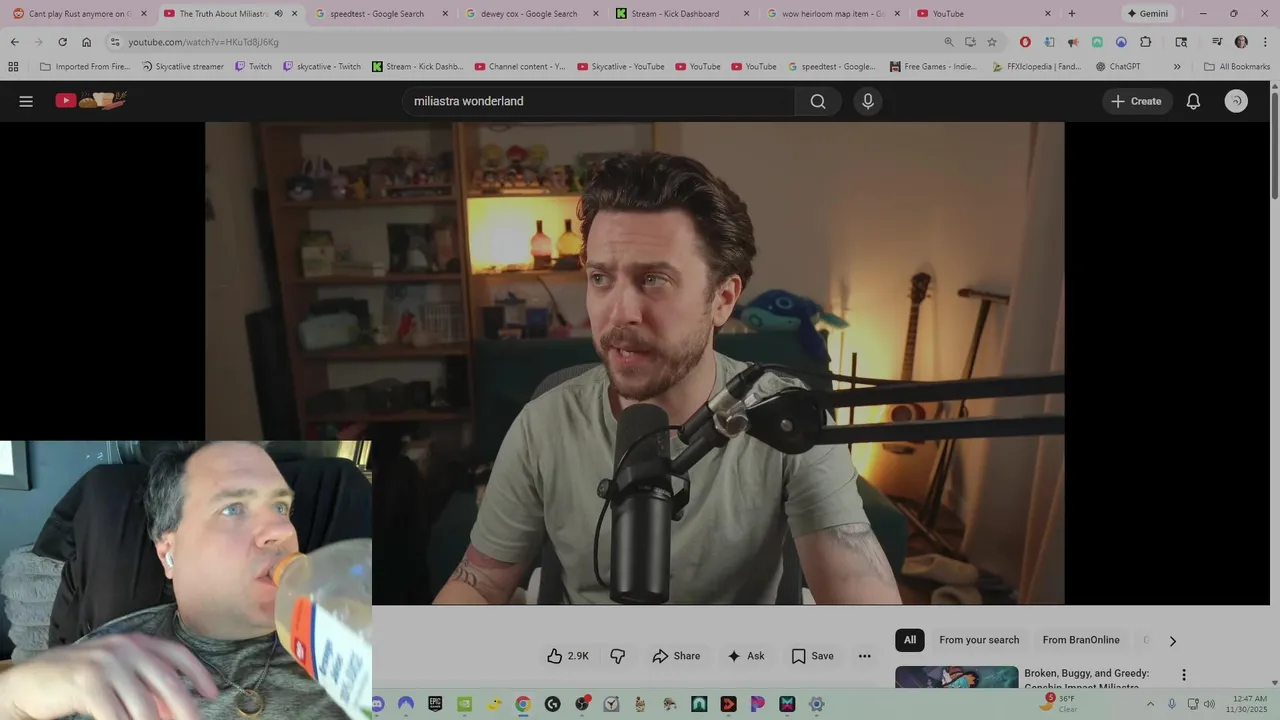Open the weather widget showing 36°F

point(1058,704)
